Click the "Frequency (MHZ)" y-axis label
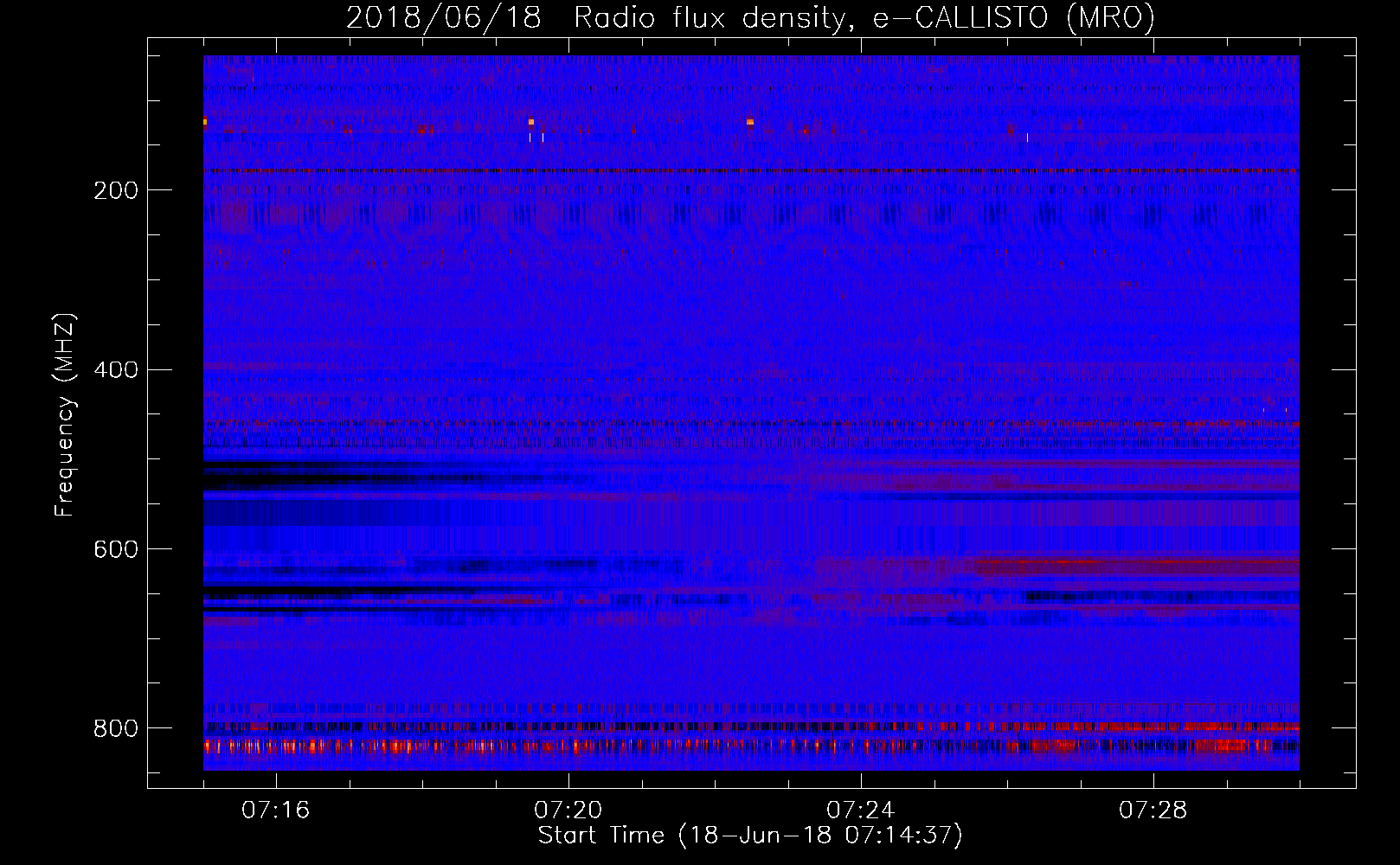Screen dimensions: 1400x865 click(x=64, y=415)
